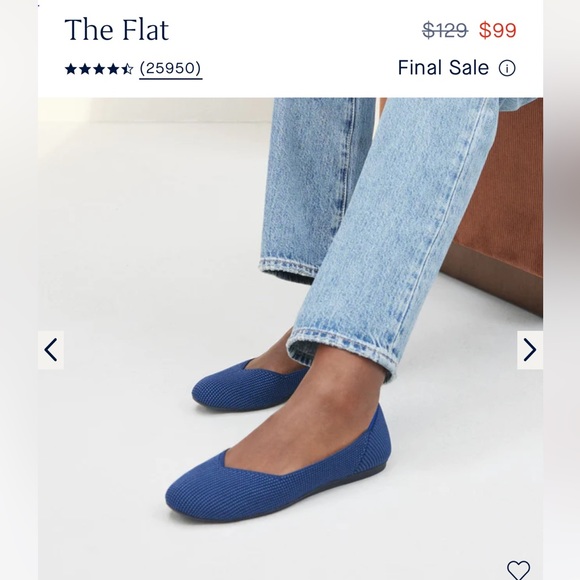Click the third rating star

[x=99, y=69]
